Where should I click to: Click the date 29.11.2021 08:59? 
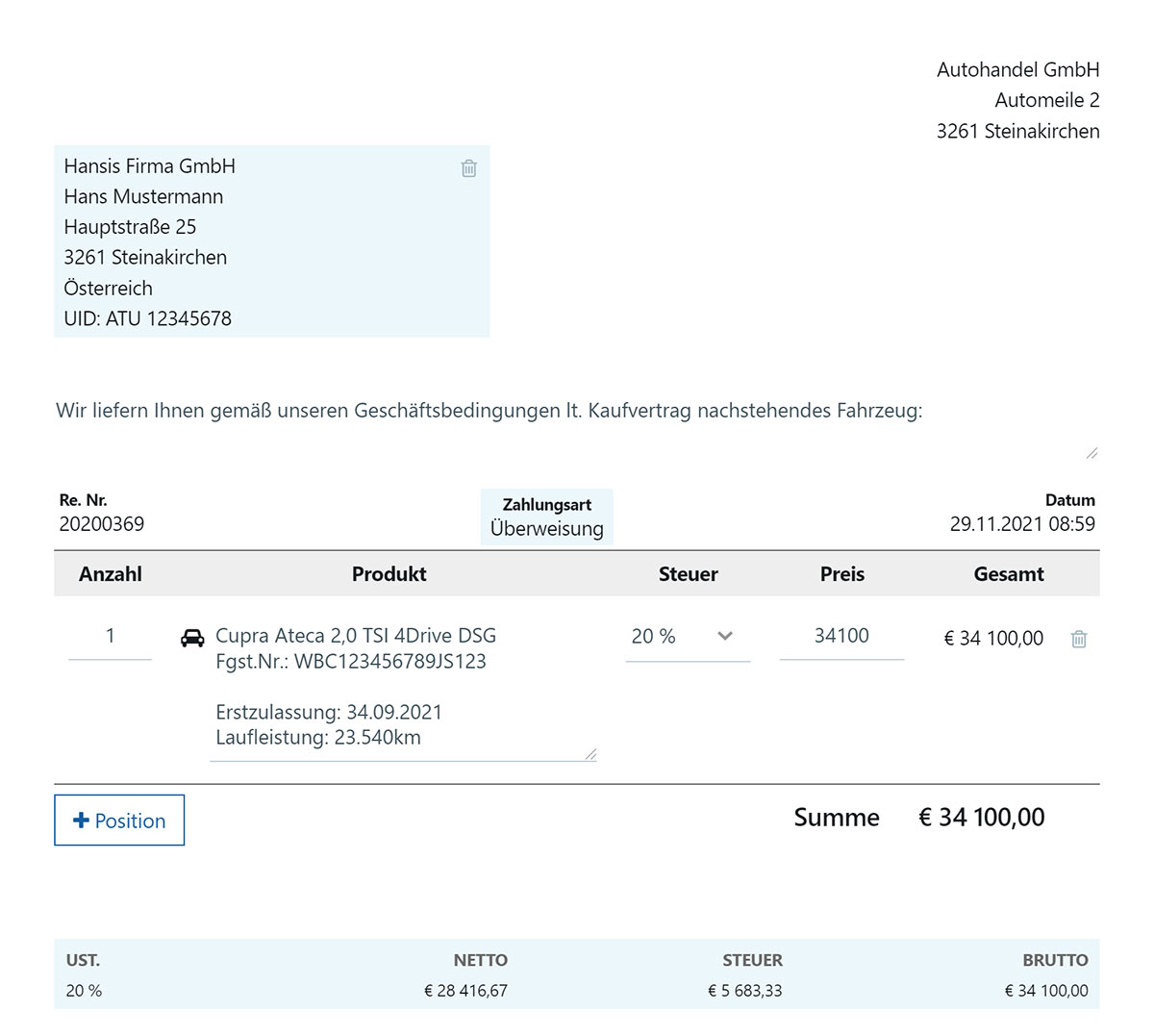point(1022,524)
